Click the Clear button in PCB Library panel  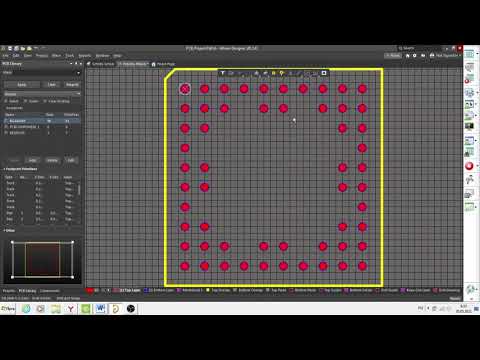coord(51,85)
